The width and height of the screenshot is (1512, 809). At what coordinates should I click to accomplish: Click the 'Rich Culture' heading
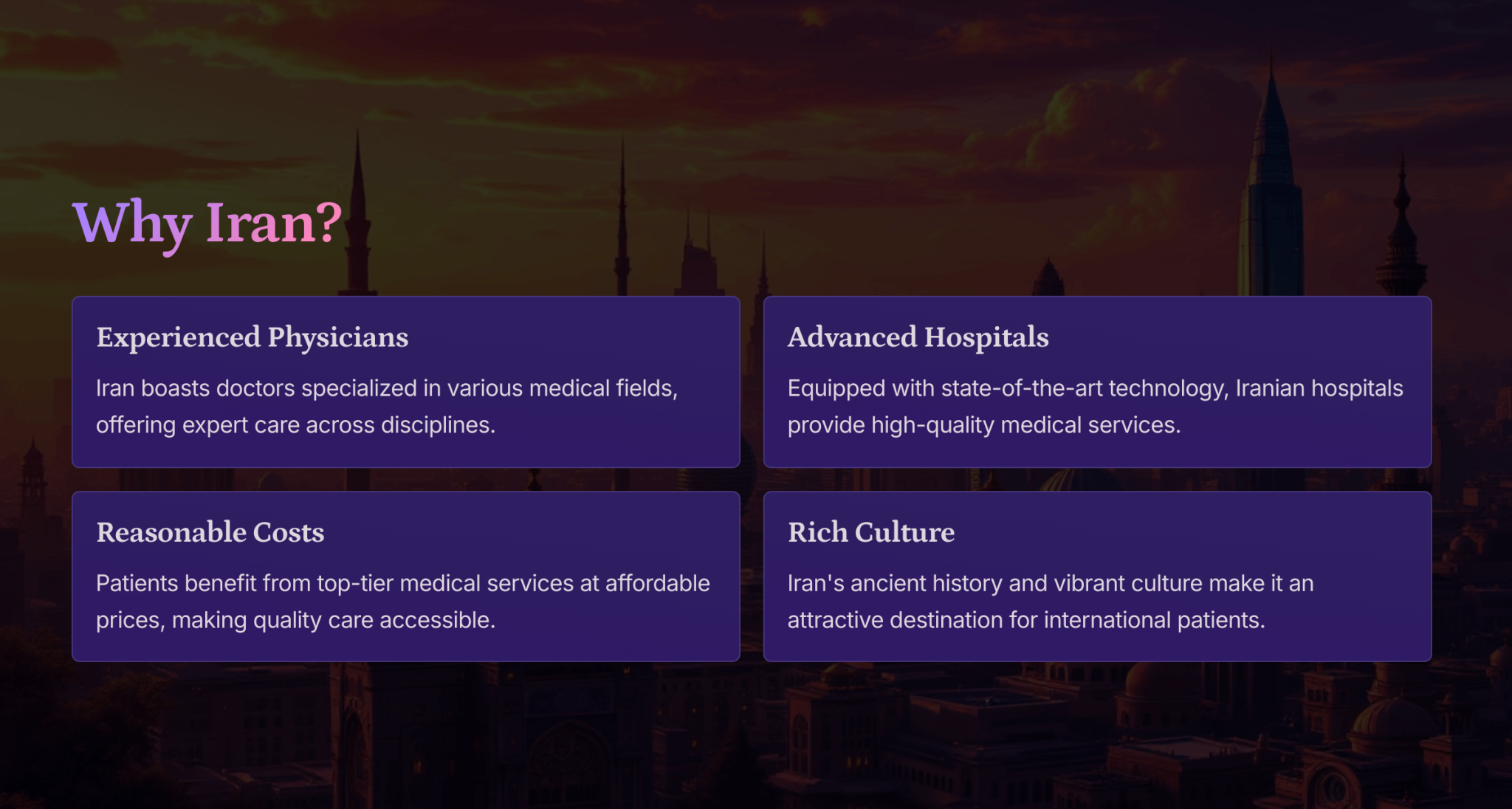(871, 532)
